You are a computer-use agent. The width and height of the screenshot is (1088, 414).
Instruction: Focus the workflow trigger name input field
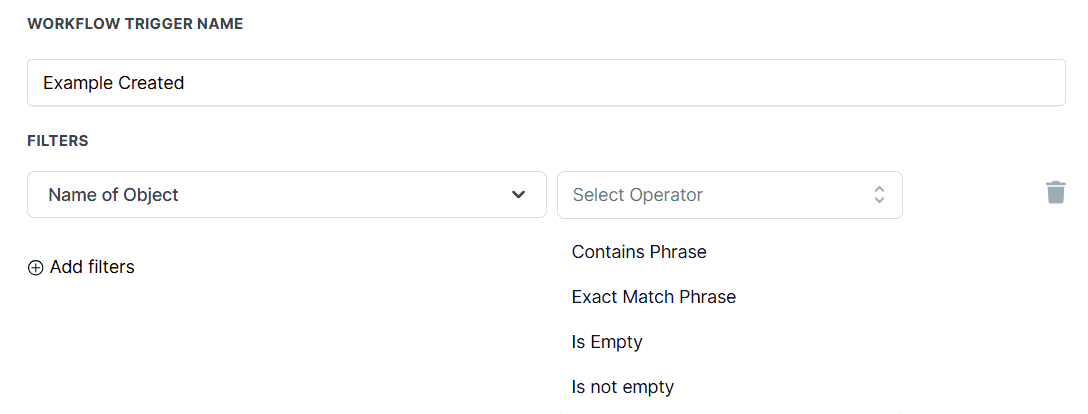point(545,83)
